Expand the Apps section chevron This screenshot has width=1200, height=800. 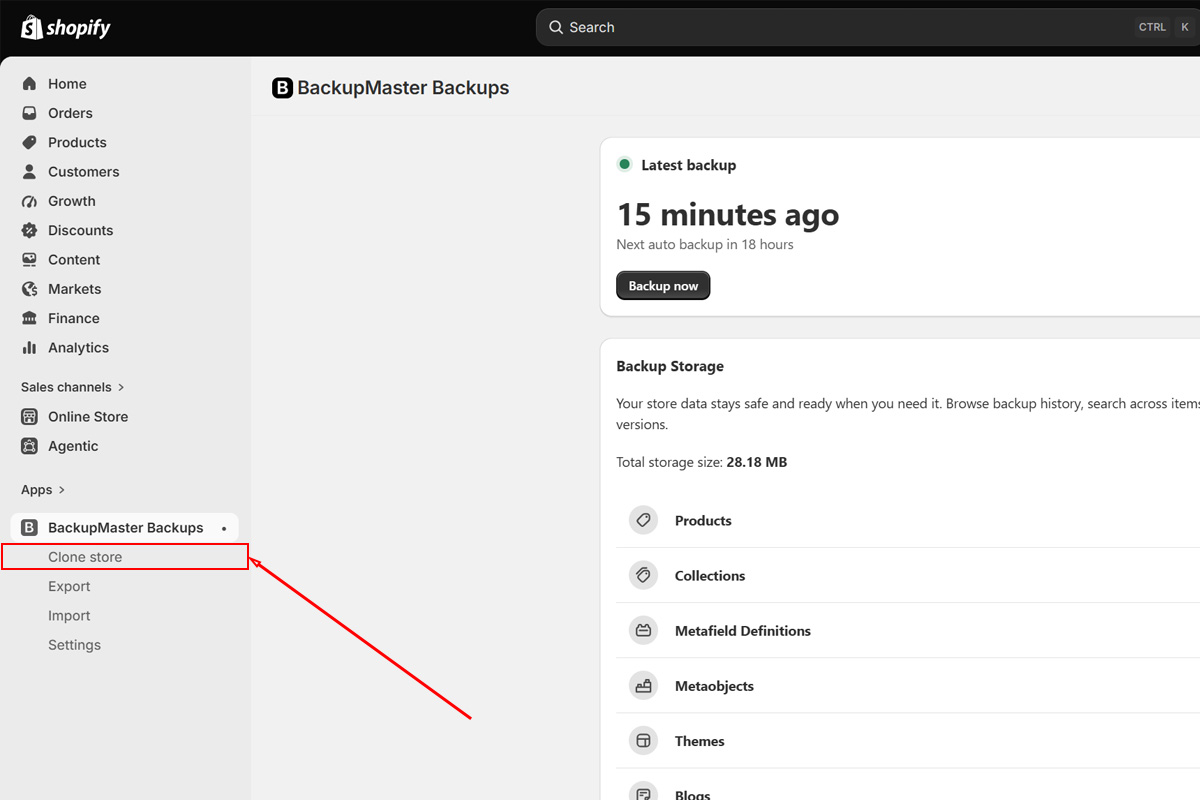pos(62,490)
